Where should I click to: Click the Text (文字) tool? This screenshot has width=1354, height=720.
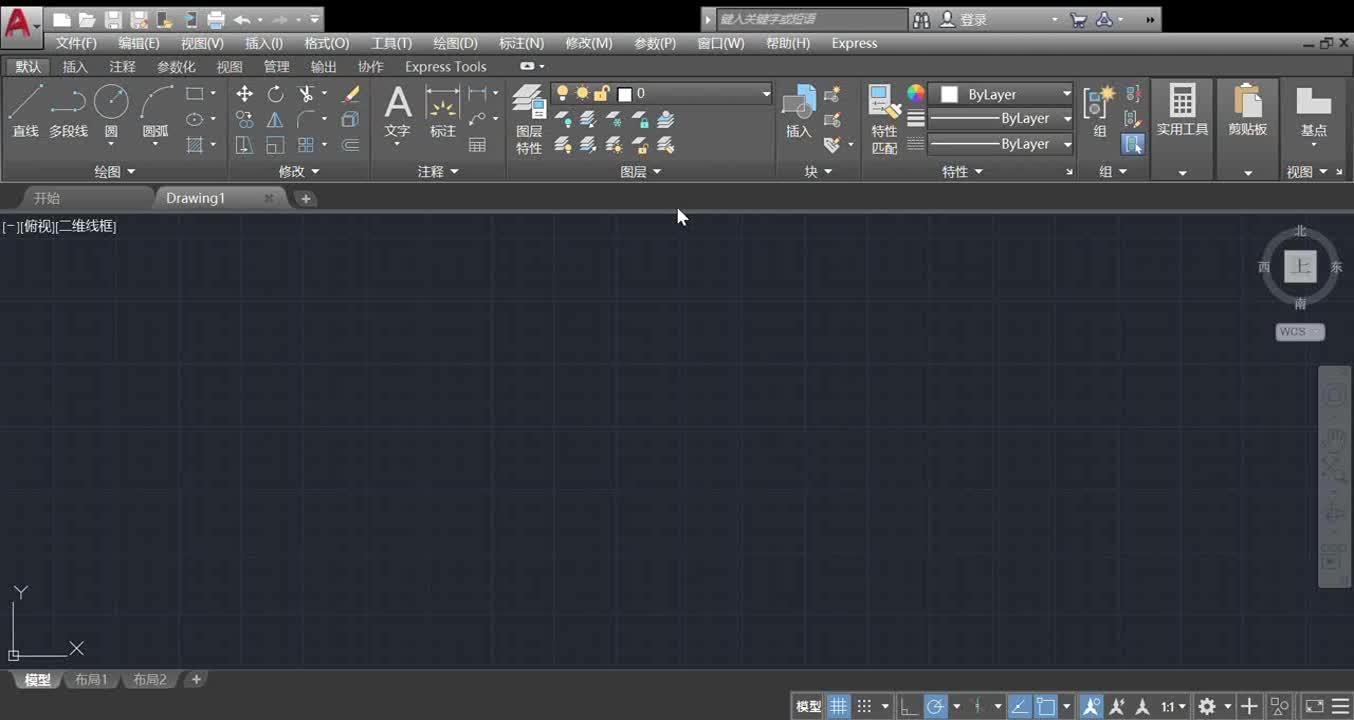pyautogui.click(x=397, y=110)
